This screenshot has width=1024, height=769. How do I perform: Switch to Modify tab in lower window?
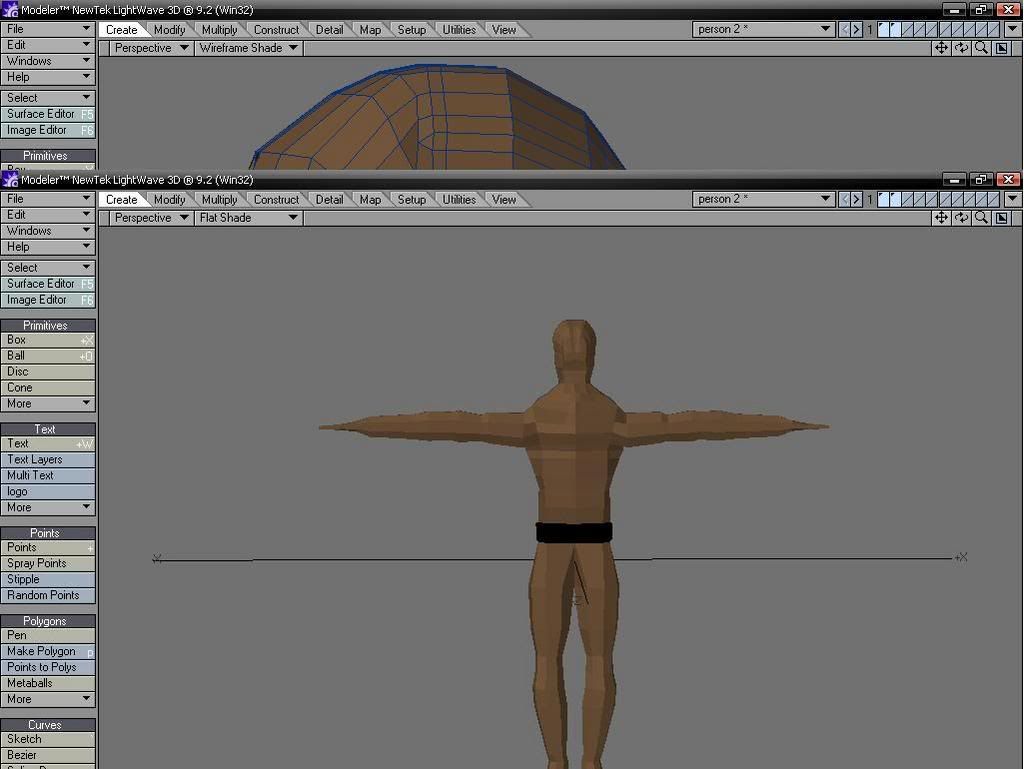pyautogui.click(x=169, y=200)
